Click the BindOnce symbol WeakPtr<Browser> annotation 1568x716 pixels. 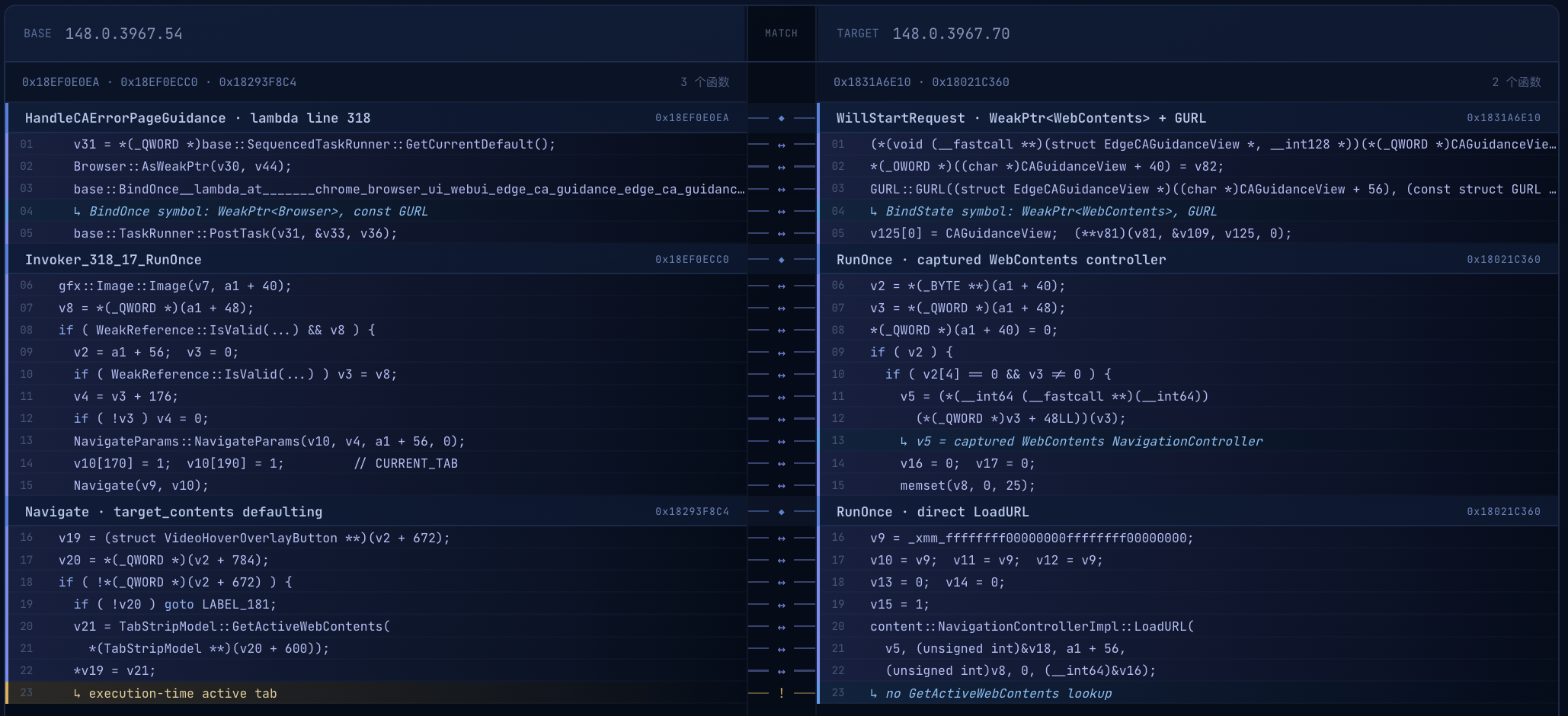[x=376, y=211]
